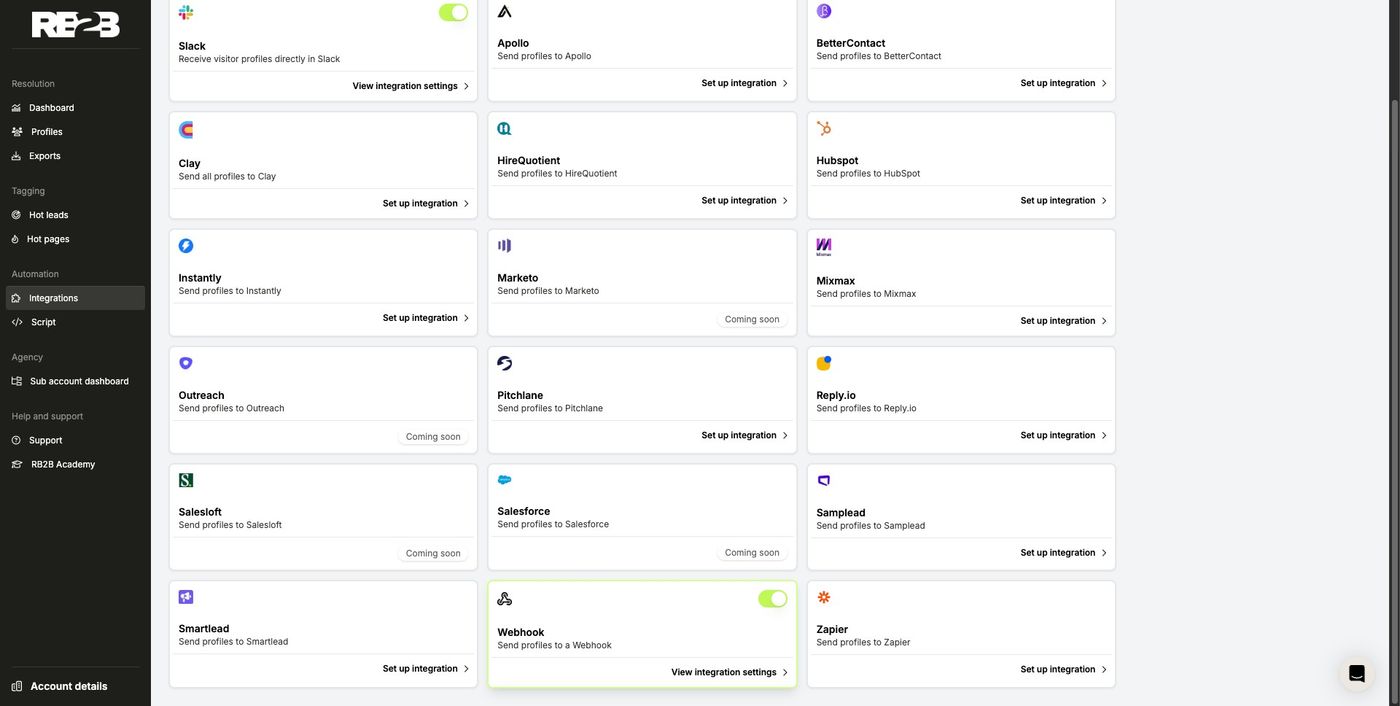The image size is (1400, 706).
Task: Set up the Samplead integration
Action: (1064, 552)
